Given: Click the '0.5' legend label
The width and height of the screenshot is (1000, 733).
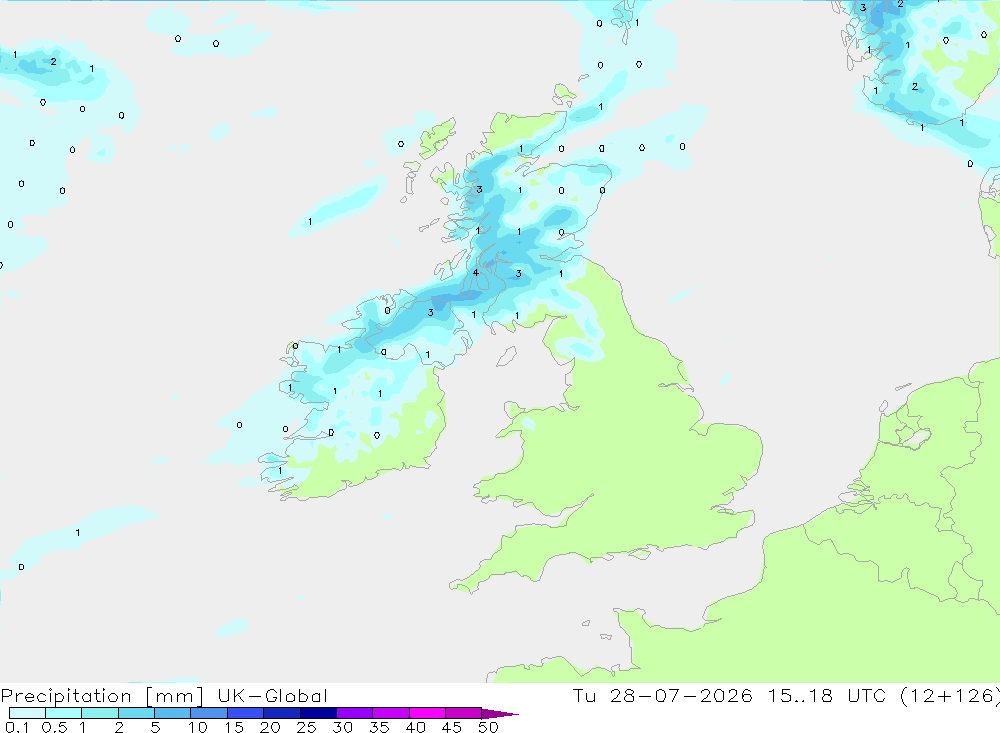Looking at the screenshot, I should 55,727.
